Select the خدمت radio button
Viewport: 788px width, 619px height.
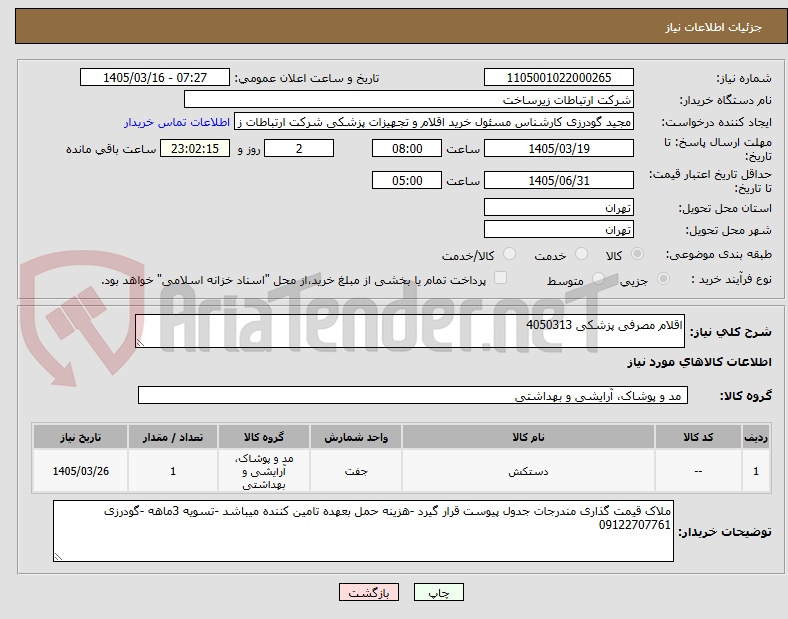581,254
